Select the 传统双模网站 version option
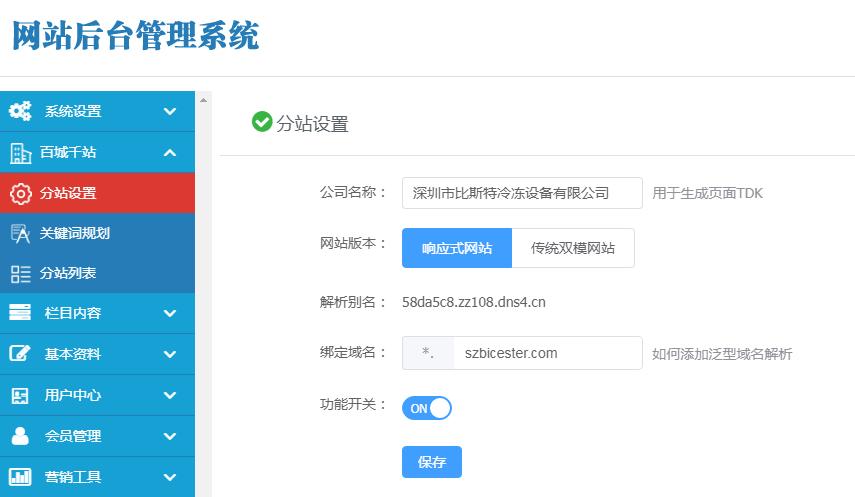This screenshot has width=855, height=497. pos(573,248)
